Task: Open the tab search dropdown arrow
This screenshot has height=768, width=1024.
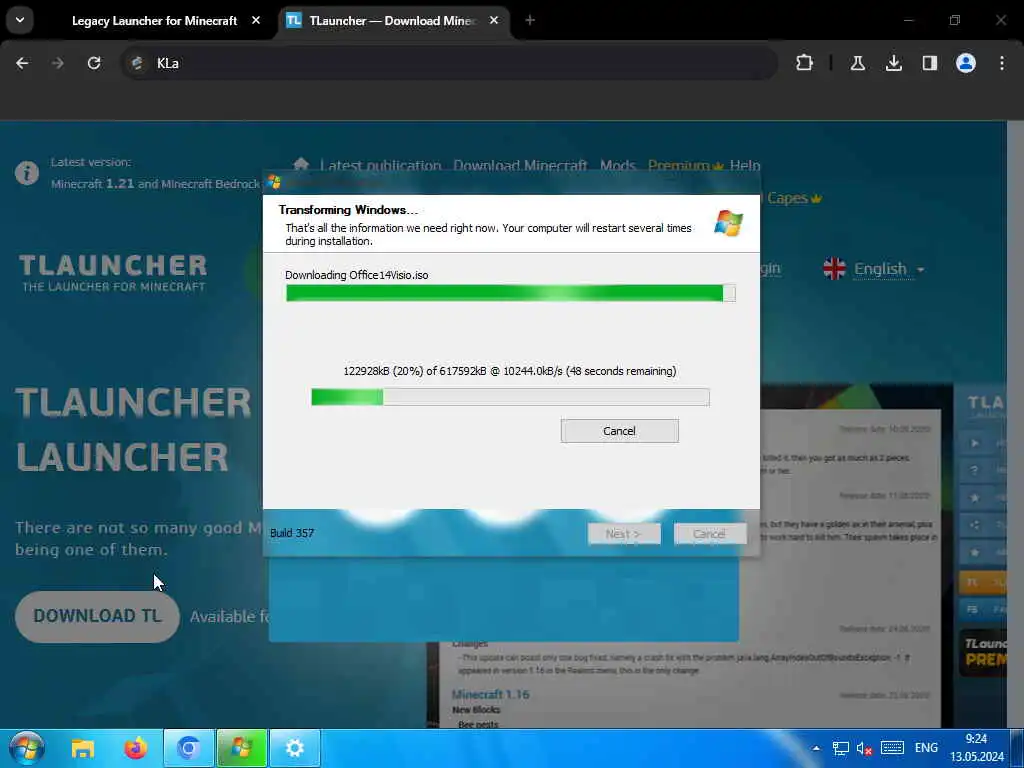Action: pos(20,20)
